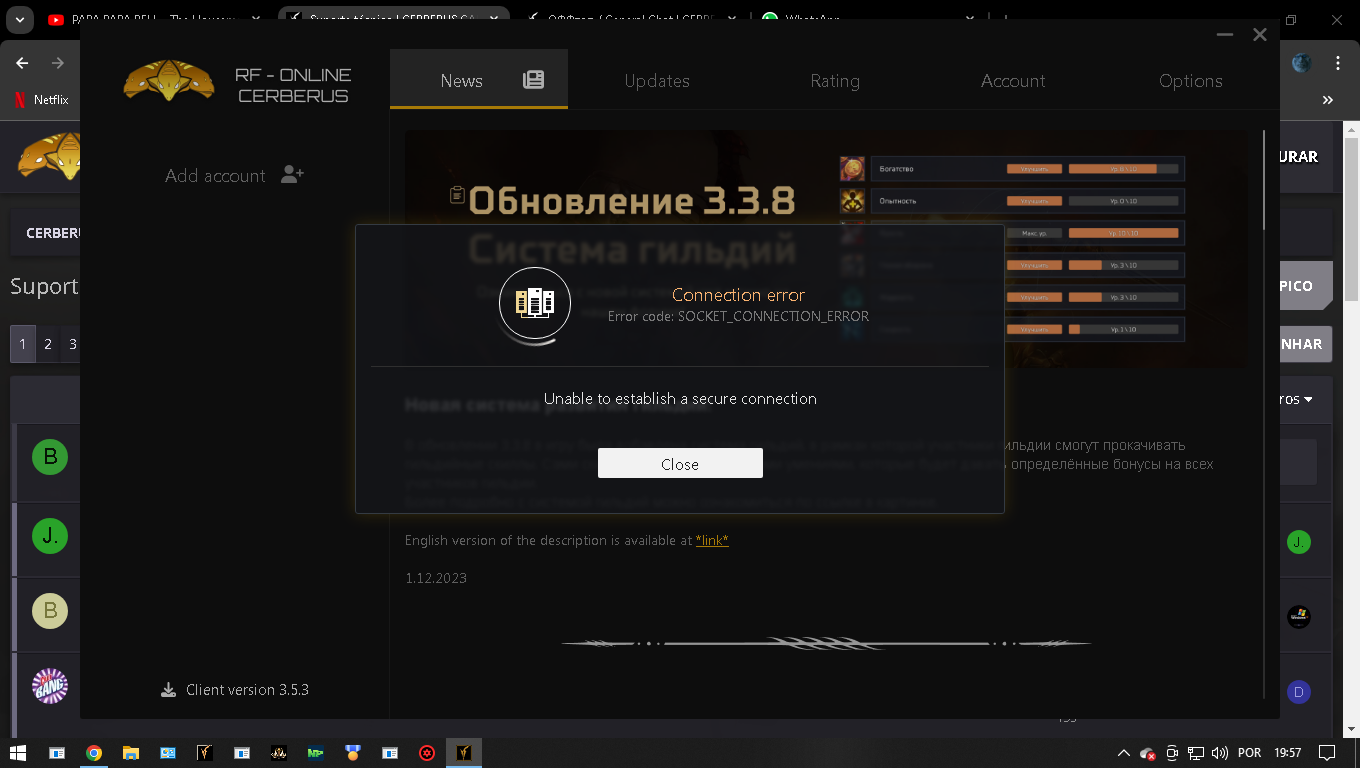Image resolution: width=1360 pixels, height=768 pixels.
Task: Select forum page 1
Action: click(23, 344)
